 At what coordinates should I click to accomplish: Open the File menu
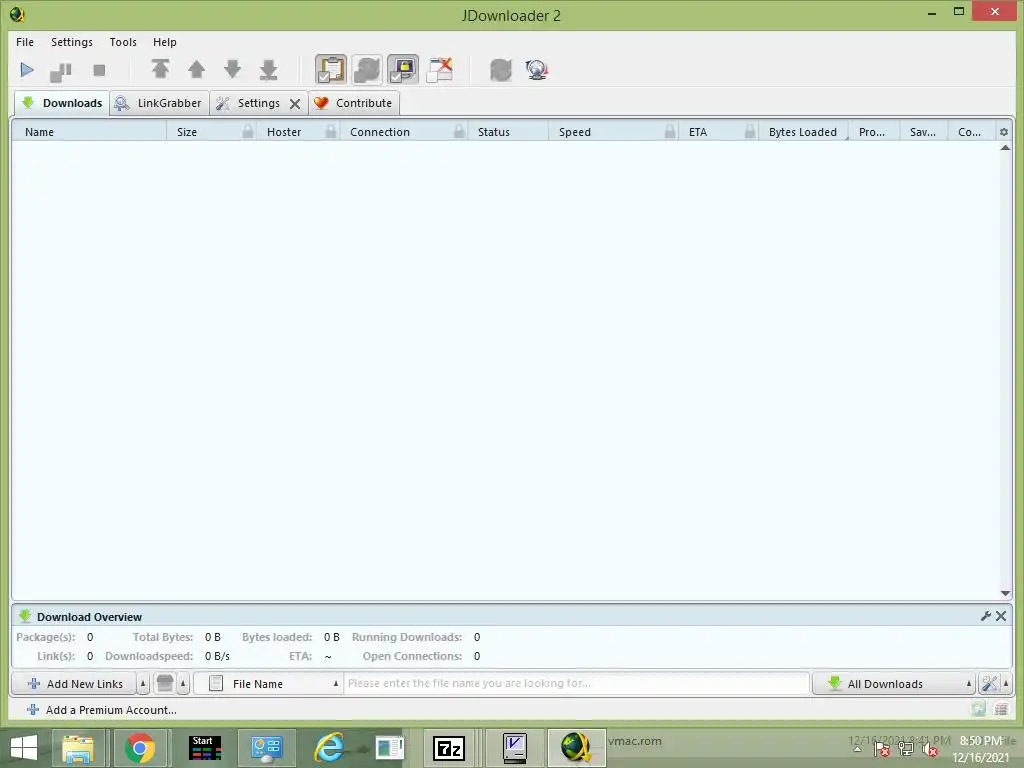[x=25, y=42]
